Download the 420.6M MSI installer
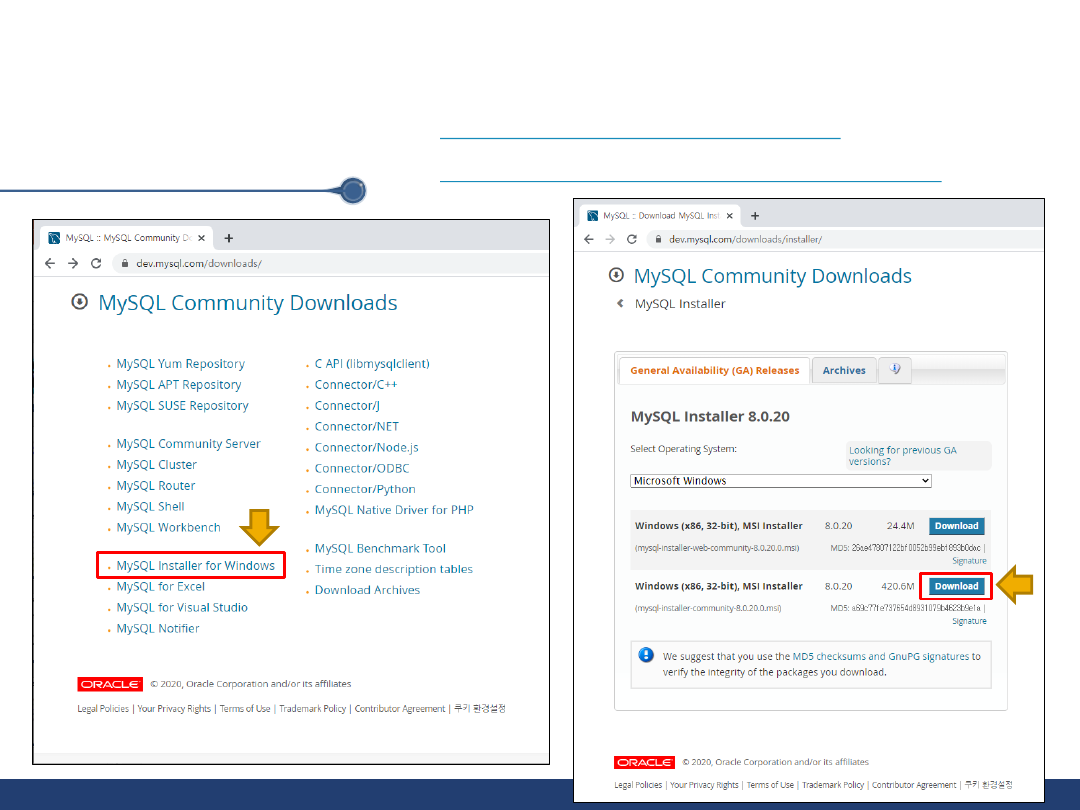 point(956,586)
